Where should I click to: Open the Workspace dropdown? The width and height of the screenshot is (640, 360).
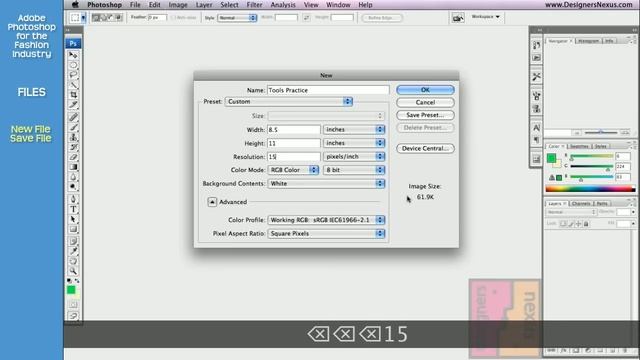485,17
